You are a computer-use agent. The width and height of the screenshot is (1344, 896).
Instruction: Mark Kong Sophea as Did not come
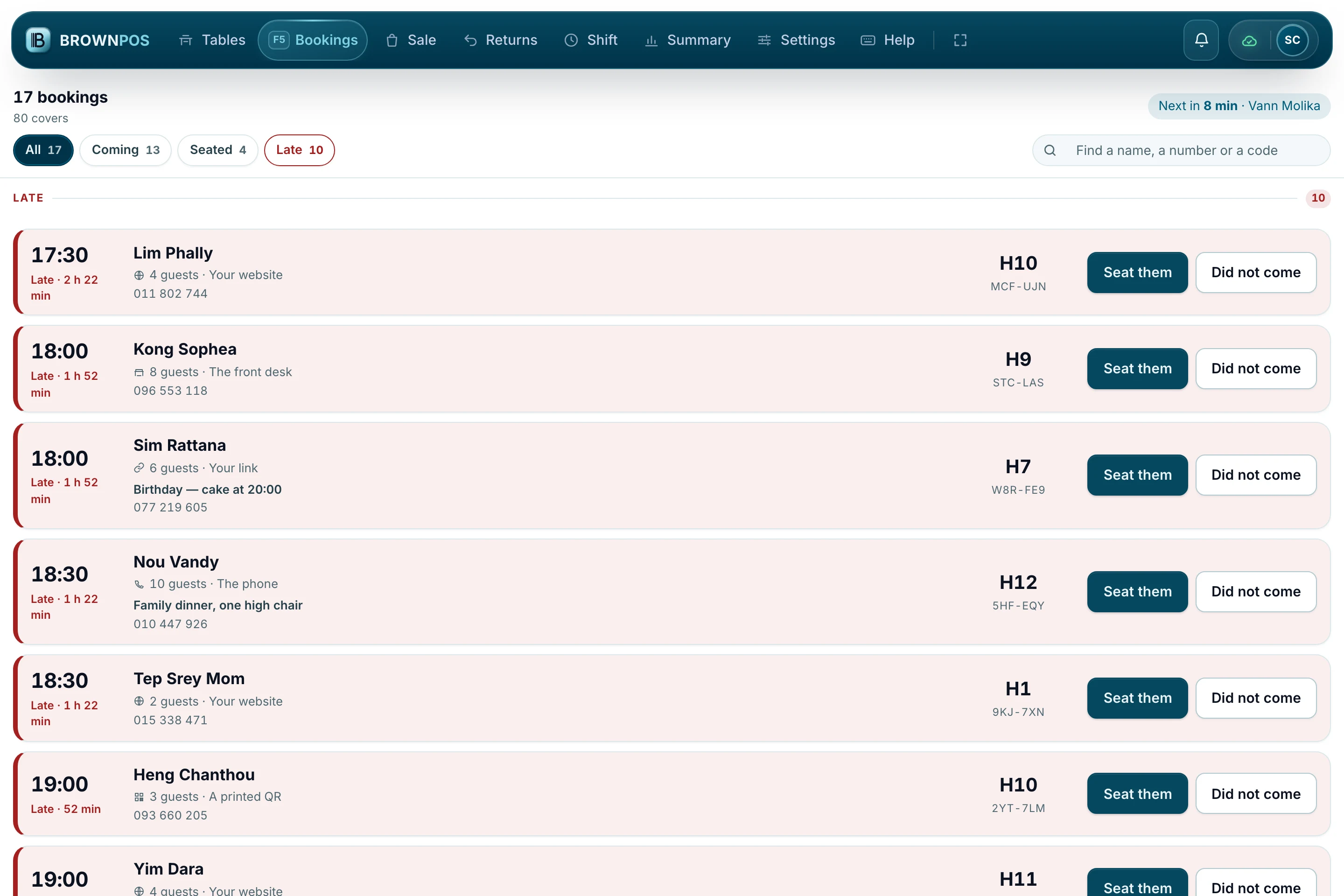point(1256,369)
